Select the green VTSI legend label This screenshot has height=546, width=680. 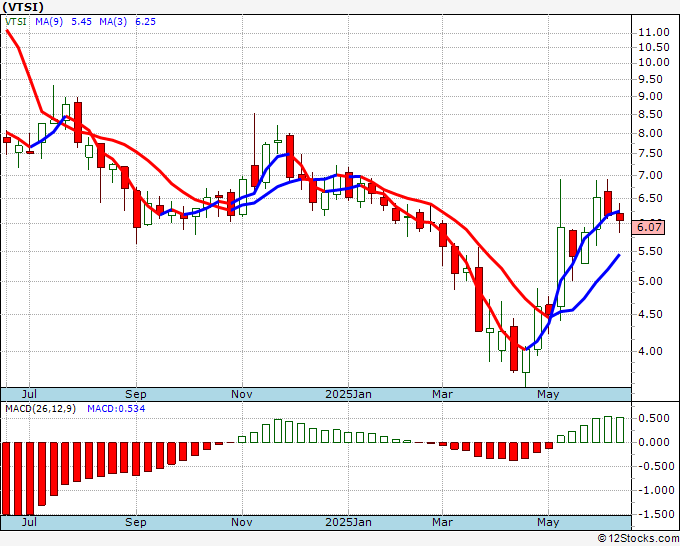16,22
